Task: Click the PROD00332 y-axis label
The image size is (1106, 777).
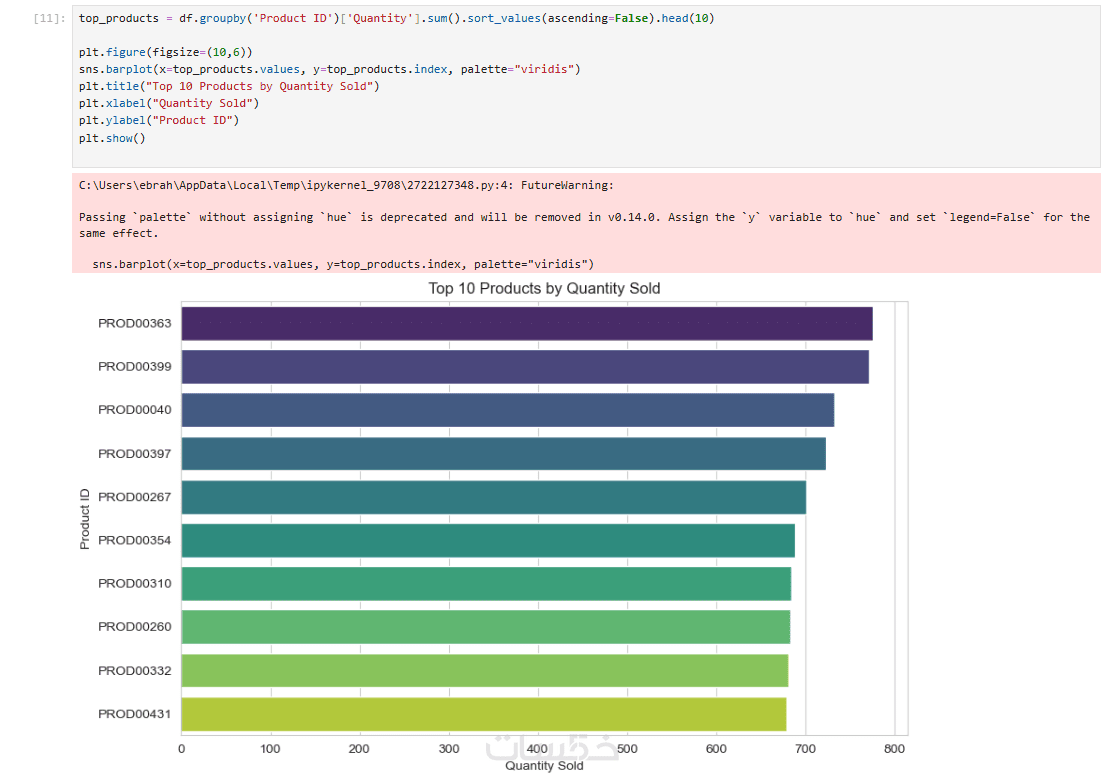Action: (x=134, y=670)
